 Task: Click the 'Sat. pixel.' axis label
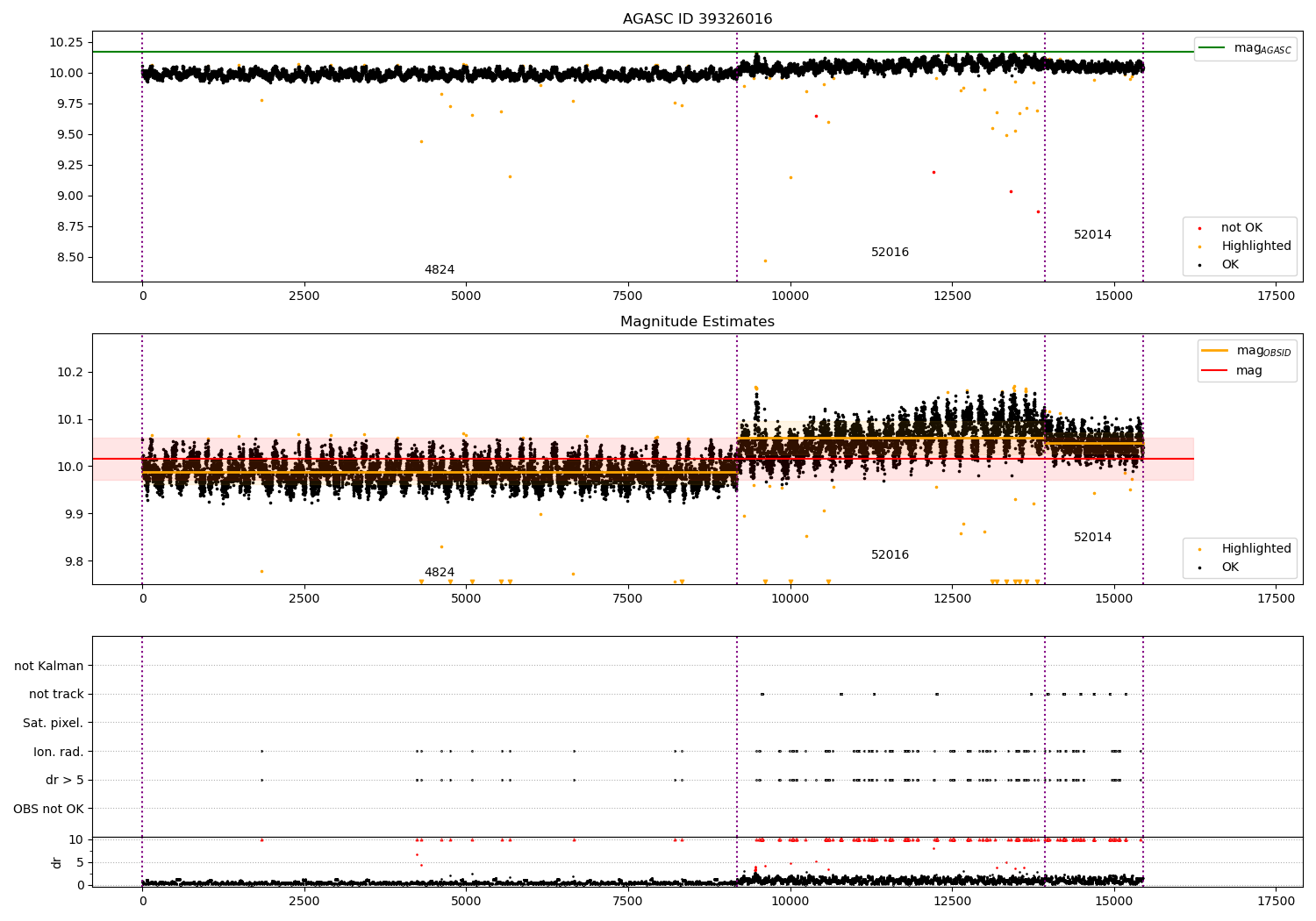pos(54,724)
